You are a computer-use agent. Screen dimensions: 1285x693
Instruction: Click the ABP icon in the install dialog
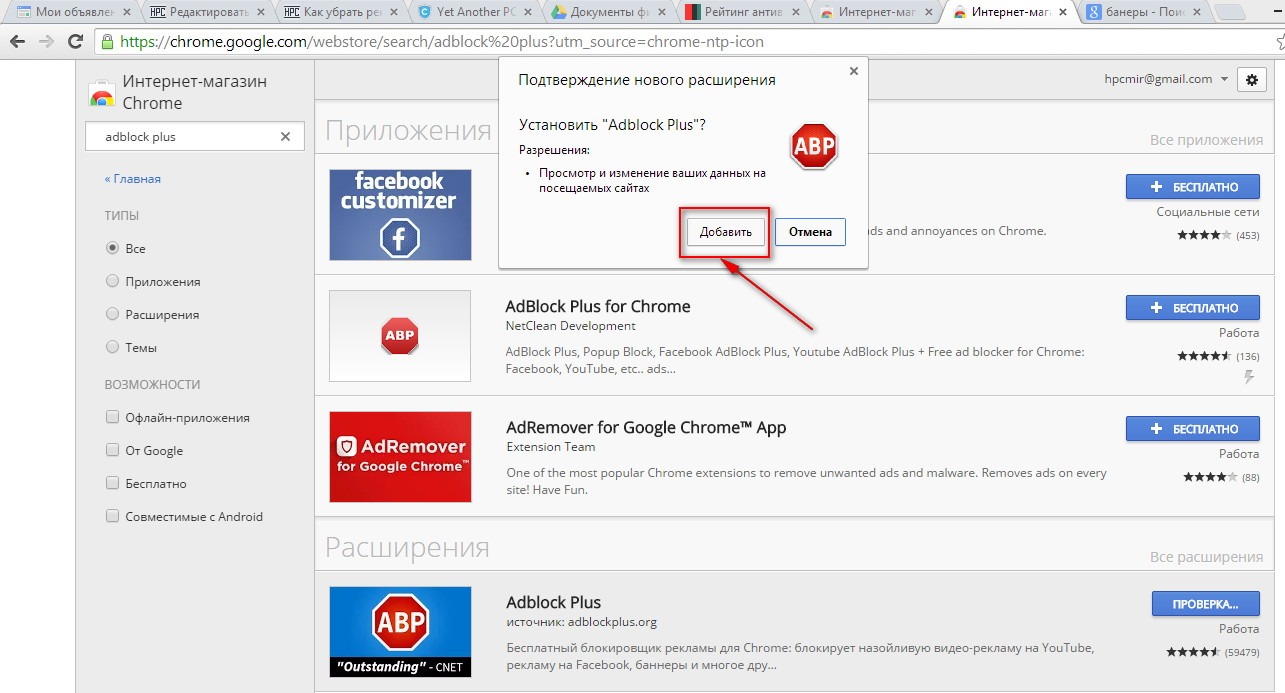click(x=813, y=148)
